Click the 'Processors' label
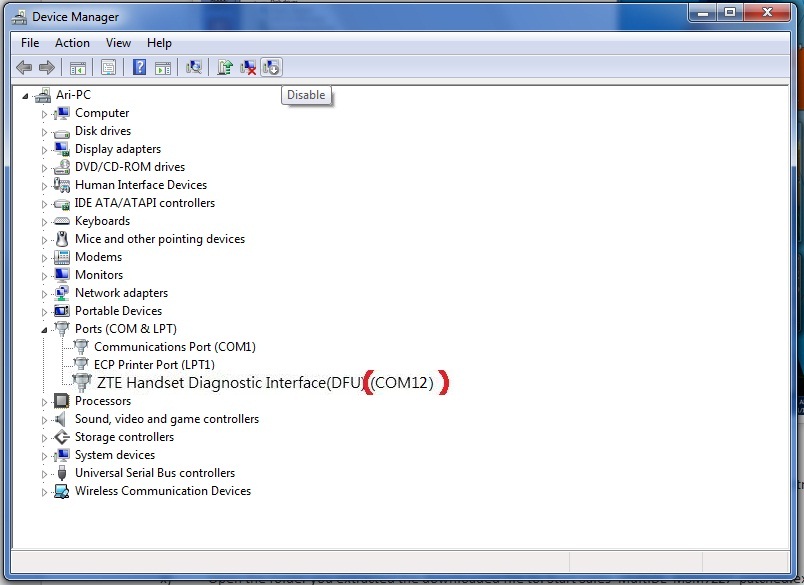Screen dimensions: 804x585 click(103, 401)
